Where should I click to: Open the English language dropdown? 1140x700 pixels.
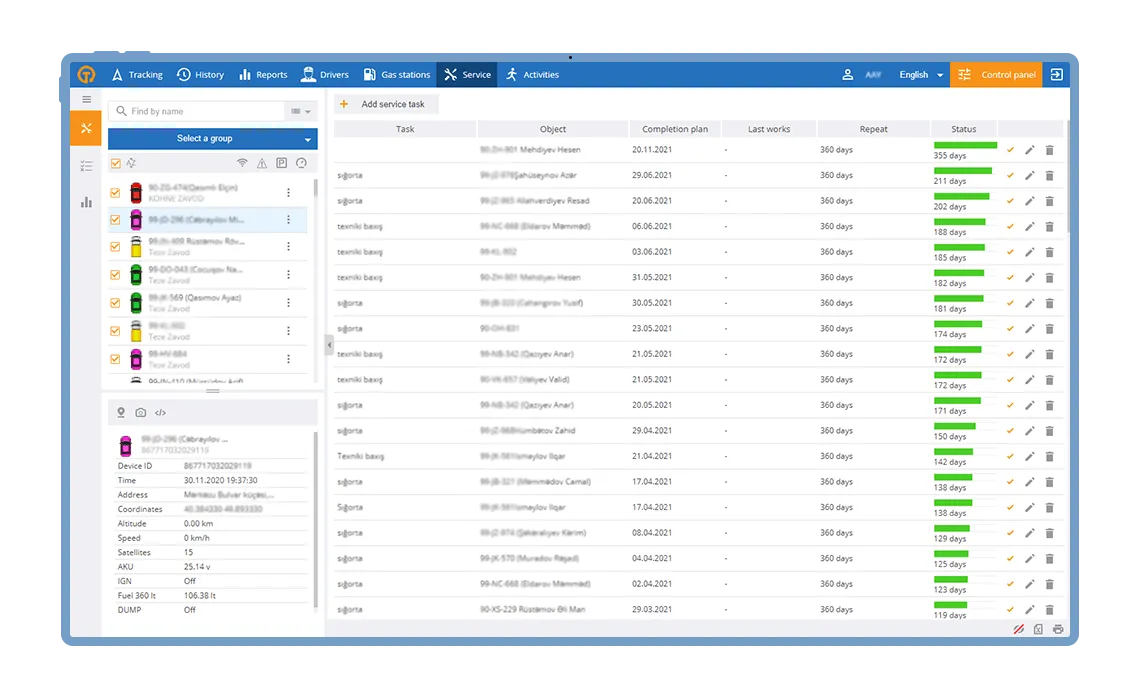pyautogui.click(x=921, y=75)
